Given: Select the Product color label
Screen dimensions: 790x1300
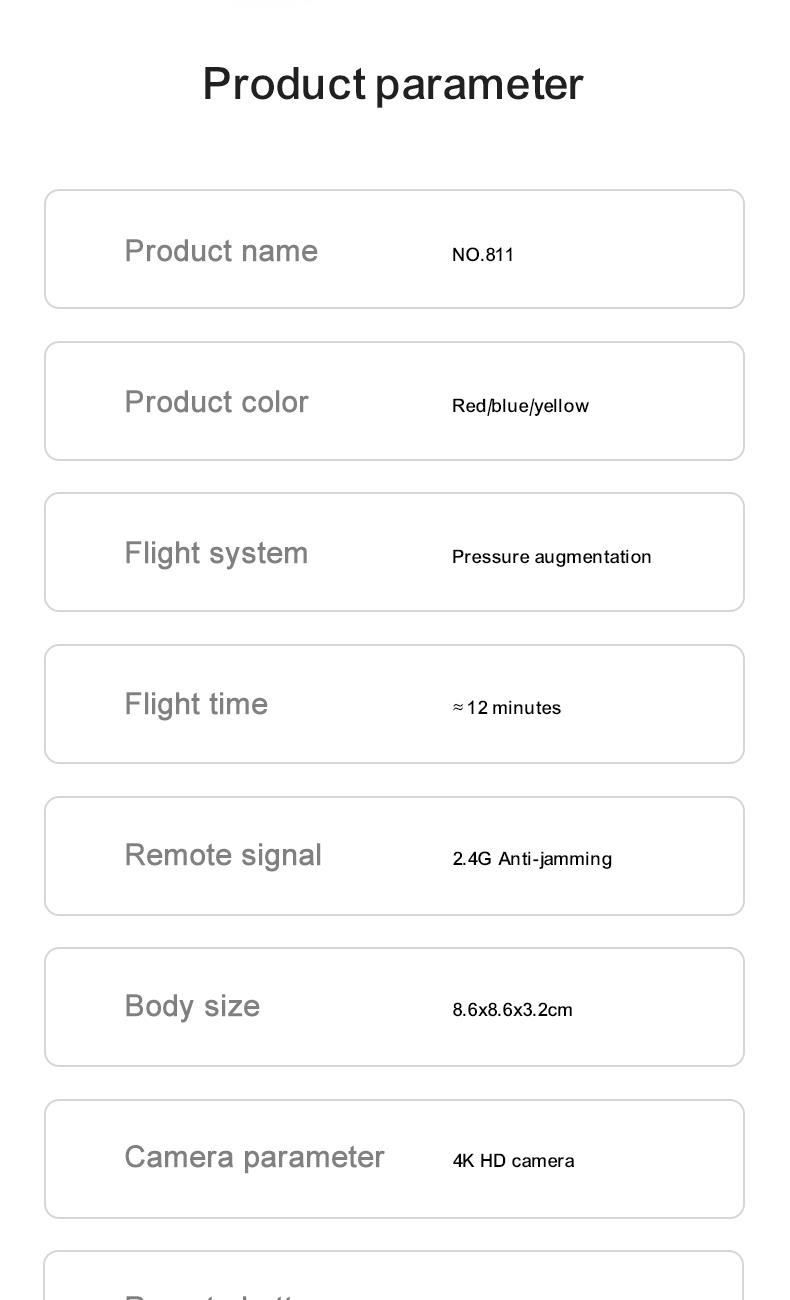Looking at the screenshot, I should [216, 402].
